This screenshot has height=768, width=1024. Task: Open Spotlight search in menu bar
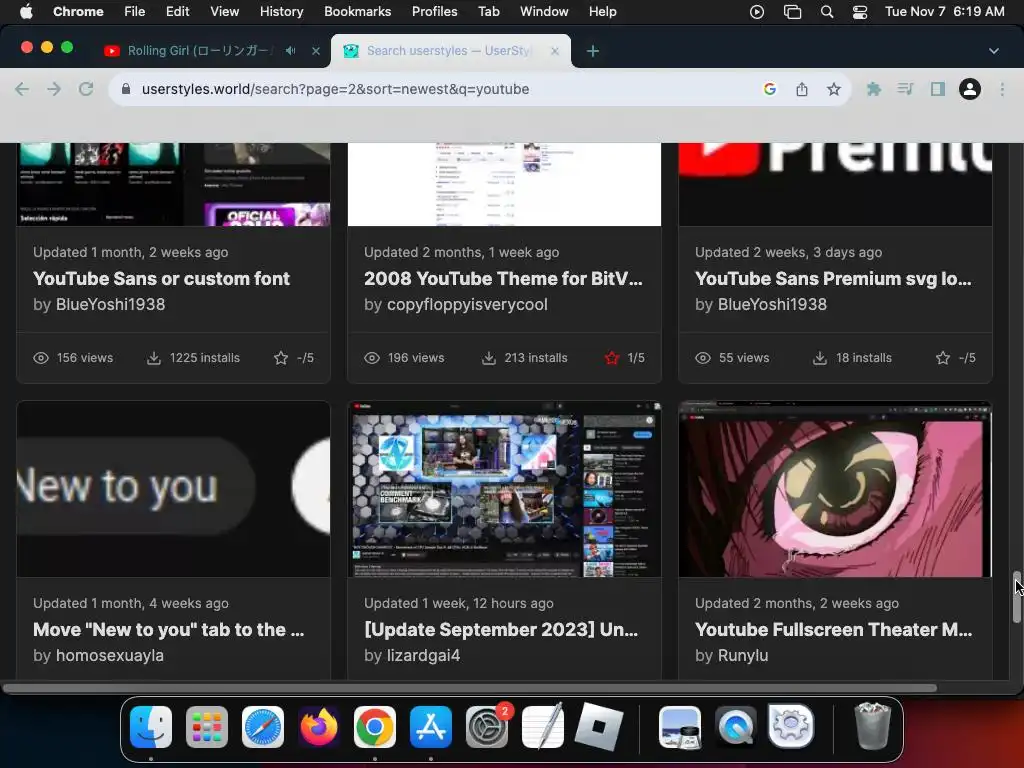827,12
